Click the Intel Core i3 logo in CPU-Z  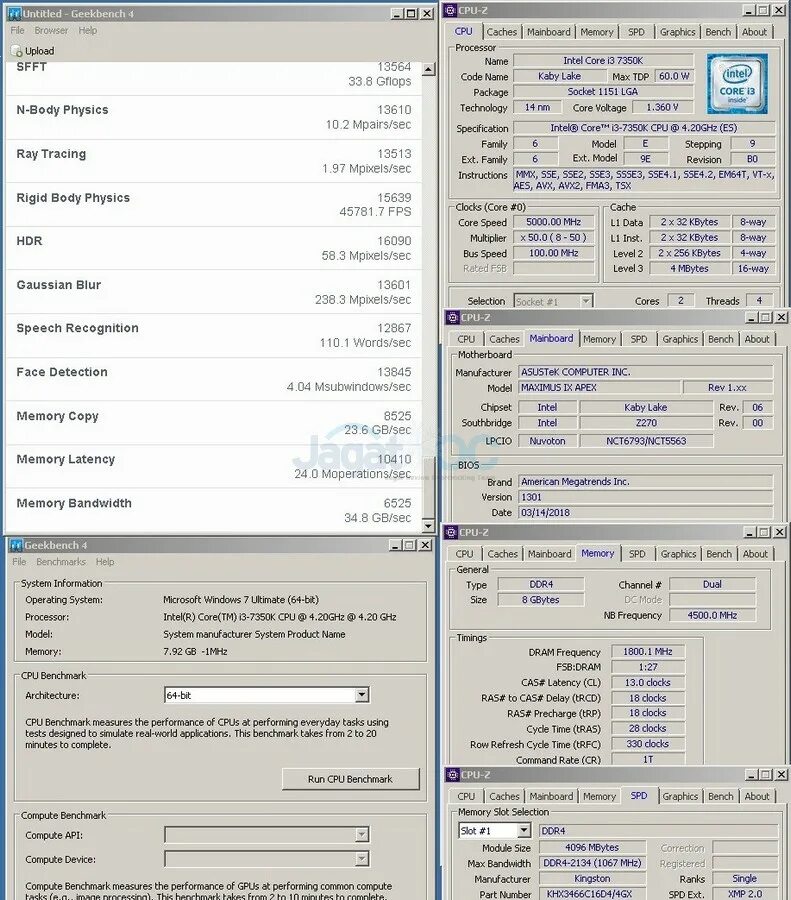tap(737, 84)
